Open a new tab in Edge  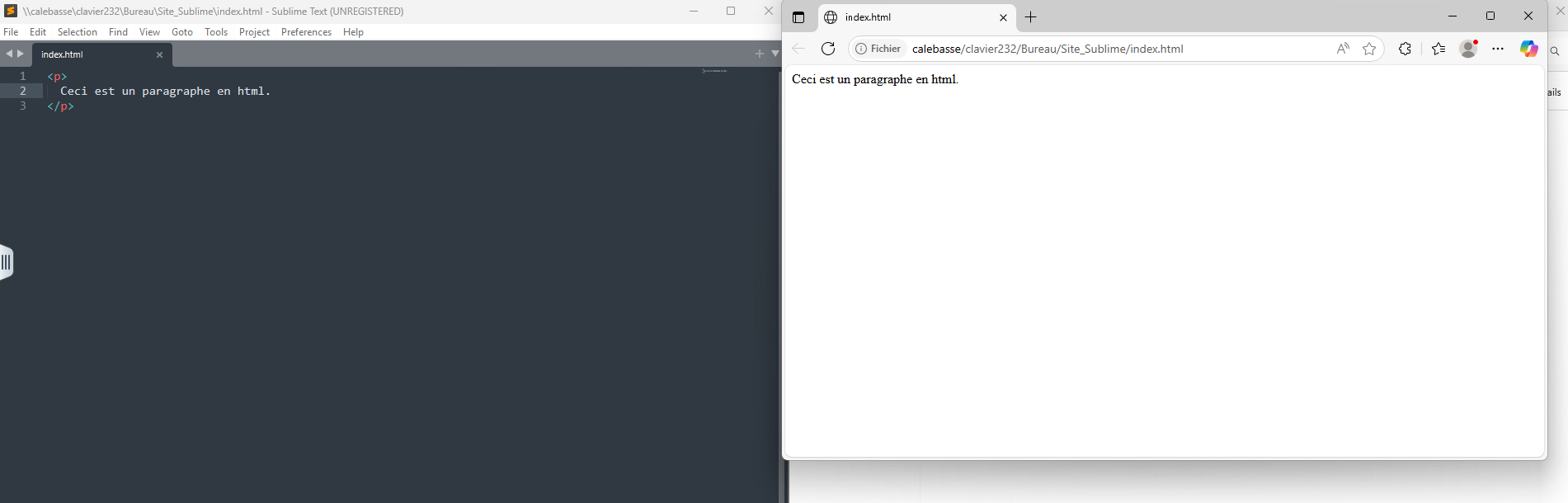point(1030,17)
